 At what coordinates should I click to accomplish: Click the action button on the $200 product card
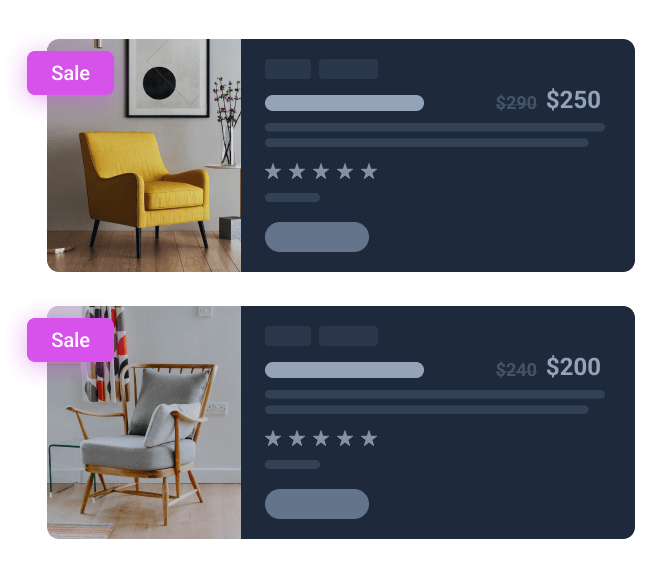[x=317, y=504]
